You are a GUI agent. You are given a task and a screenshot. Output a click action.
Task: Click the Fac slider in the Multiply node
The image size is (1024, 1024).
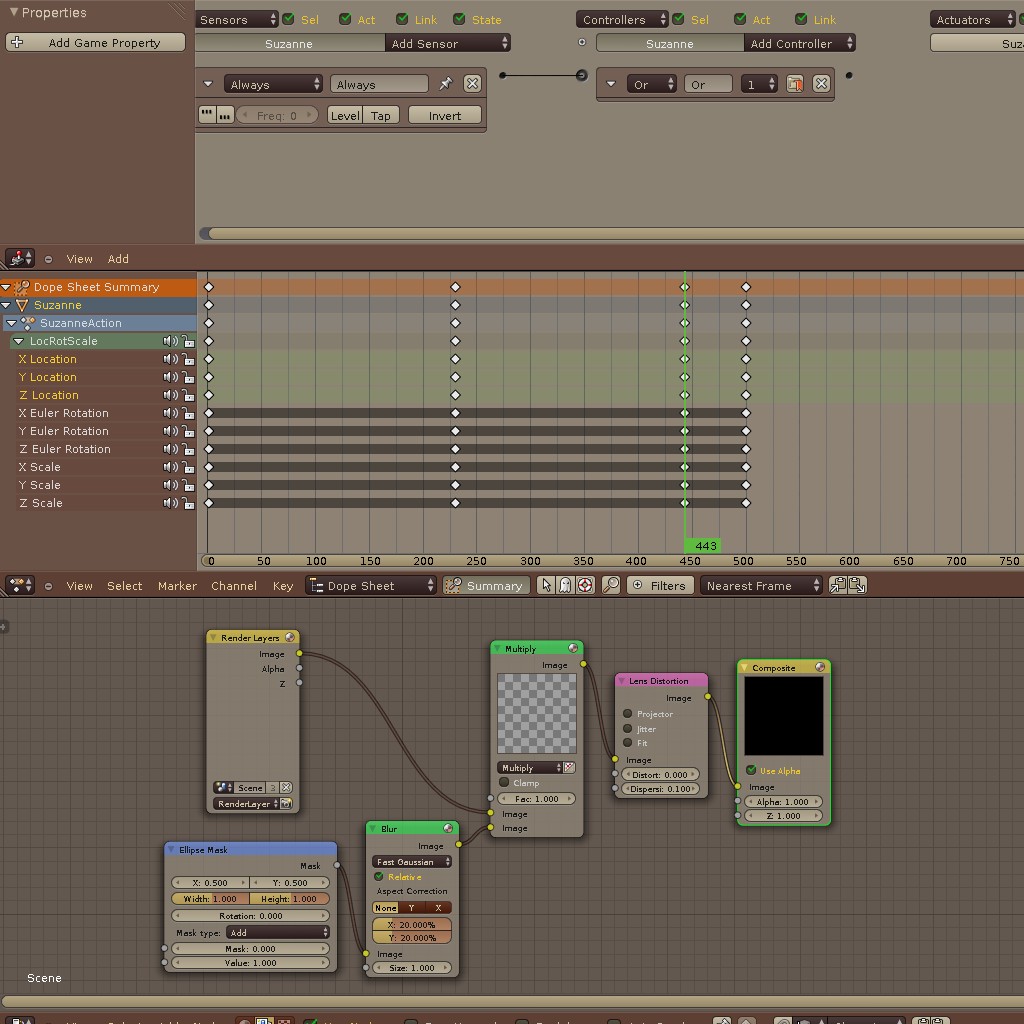[537, 798]
